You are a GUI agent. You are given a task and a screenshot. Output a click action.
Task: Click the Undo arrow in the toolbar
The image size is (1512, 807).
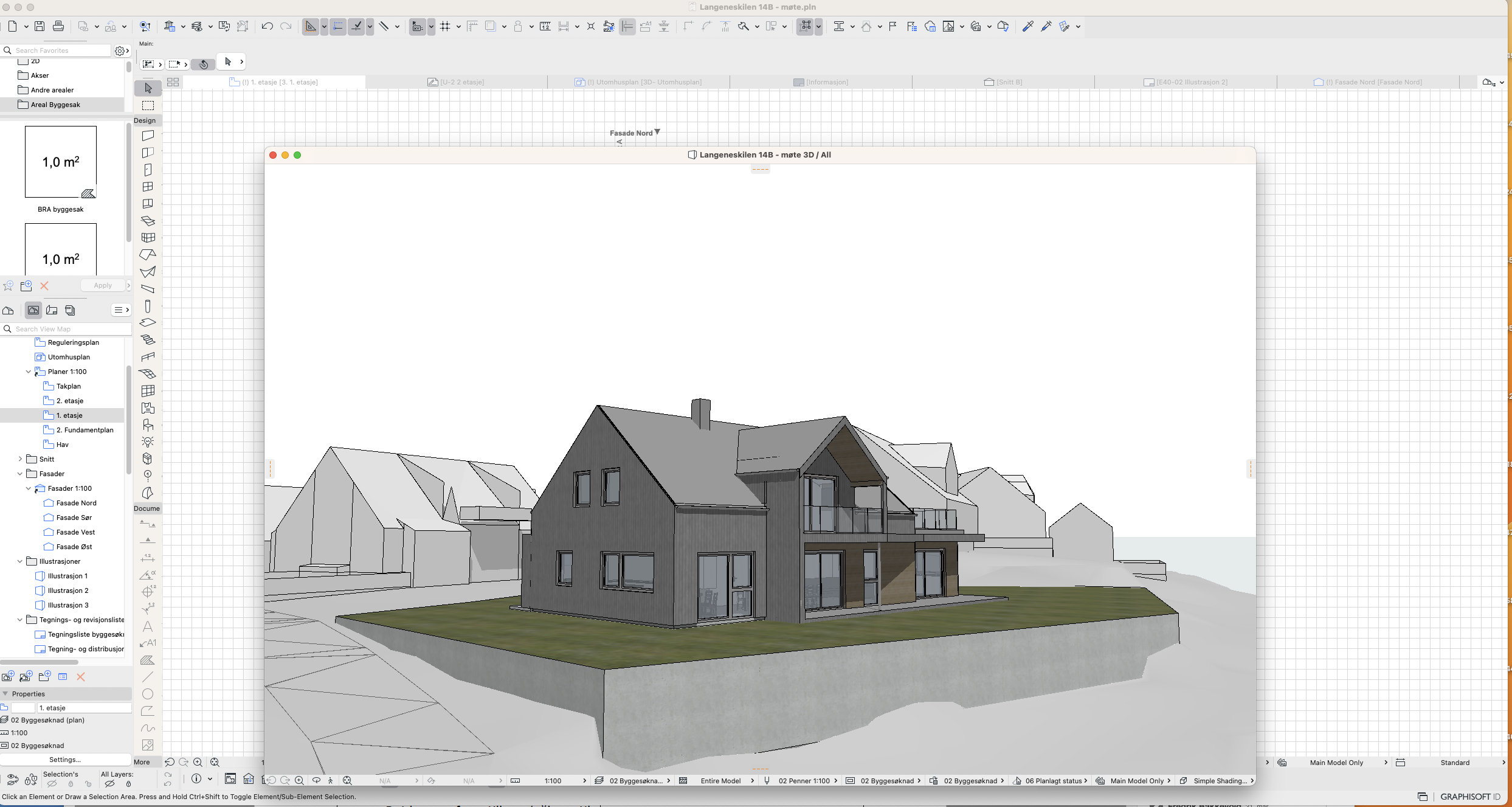[x=266, y=26]
